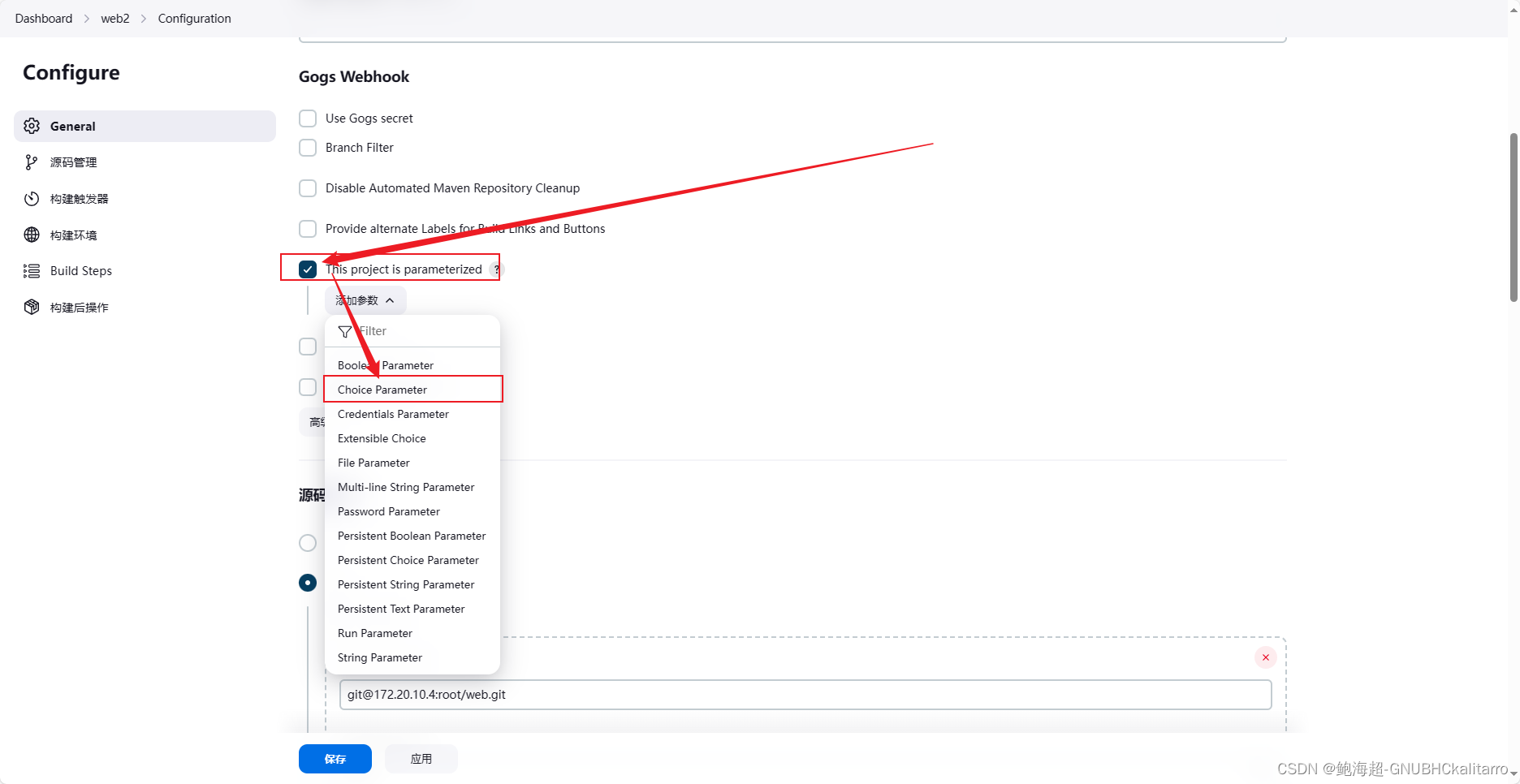Remove repository with the red X button
The width and height of the screenshot is (1520, 784).
(x=1265, y=657)
